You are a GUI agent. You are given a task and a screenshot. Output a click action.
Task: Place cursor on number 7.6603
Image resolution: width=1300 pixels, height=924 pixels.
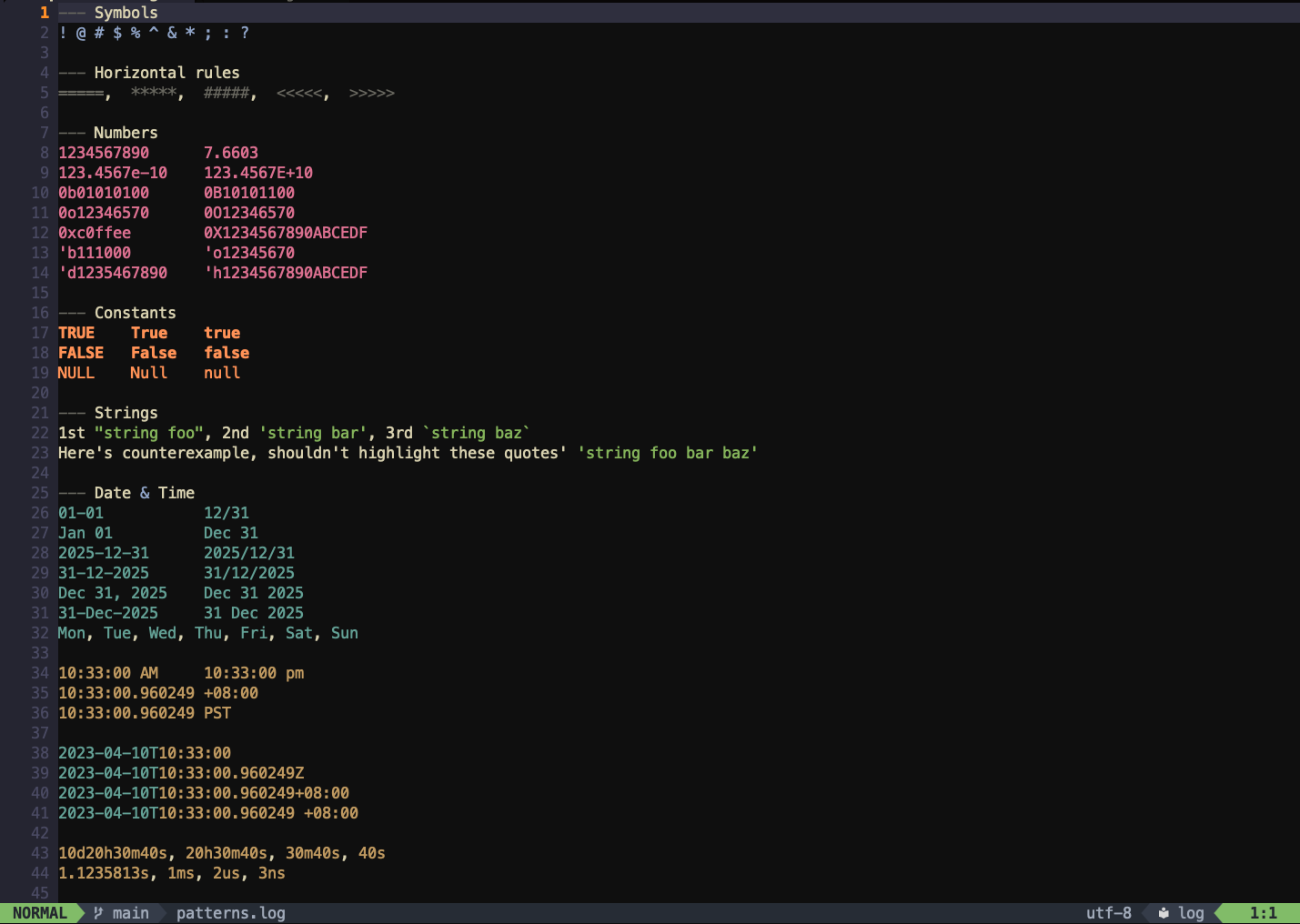click(x=231, y=153)
